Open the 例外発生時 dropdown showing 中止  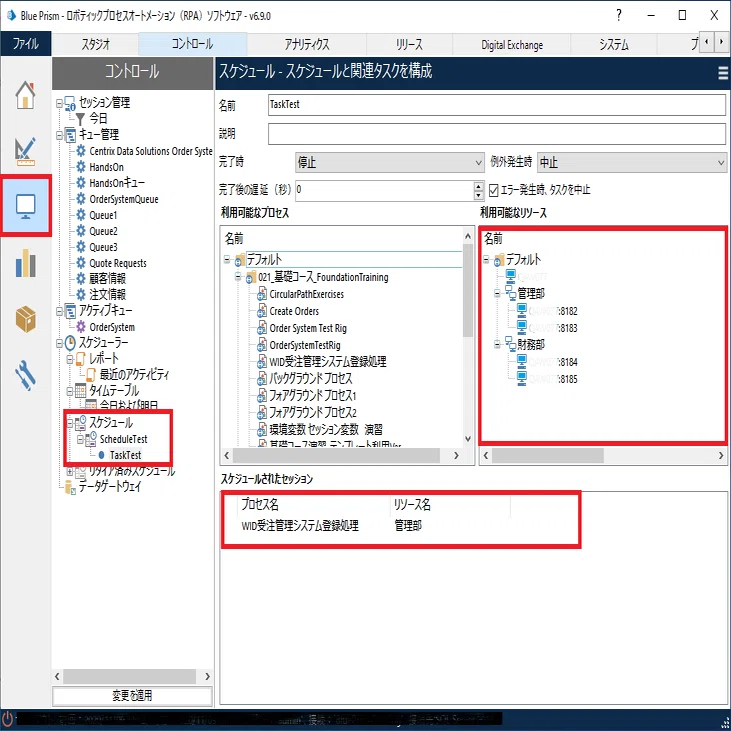click(632, 163)
